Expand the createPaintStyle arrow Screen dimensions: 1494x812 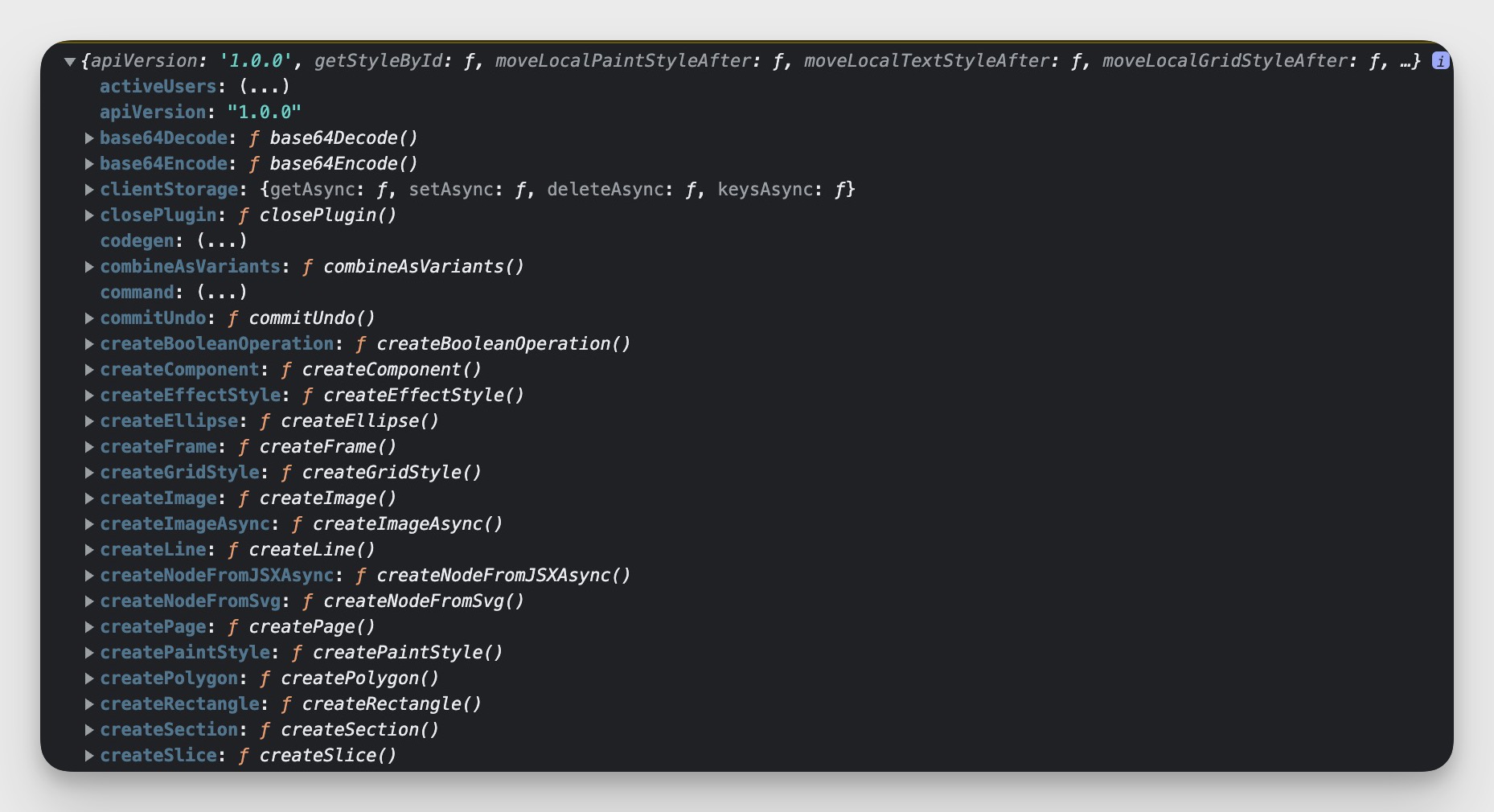(89, 653)
